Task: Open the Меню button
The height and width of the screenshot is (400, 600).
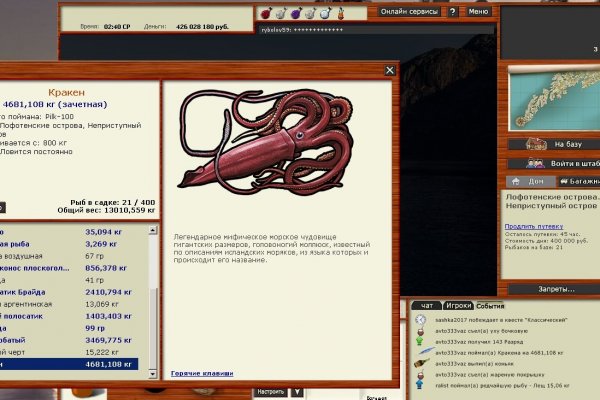Action: coord(478,12)
